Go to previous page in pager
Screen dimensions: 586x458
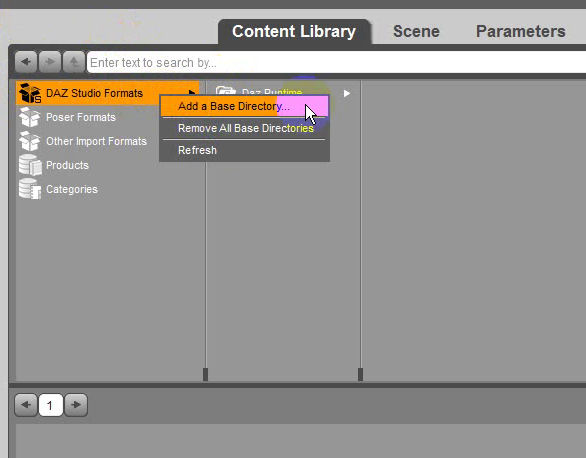tap(26, 405)
